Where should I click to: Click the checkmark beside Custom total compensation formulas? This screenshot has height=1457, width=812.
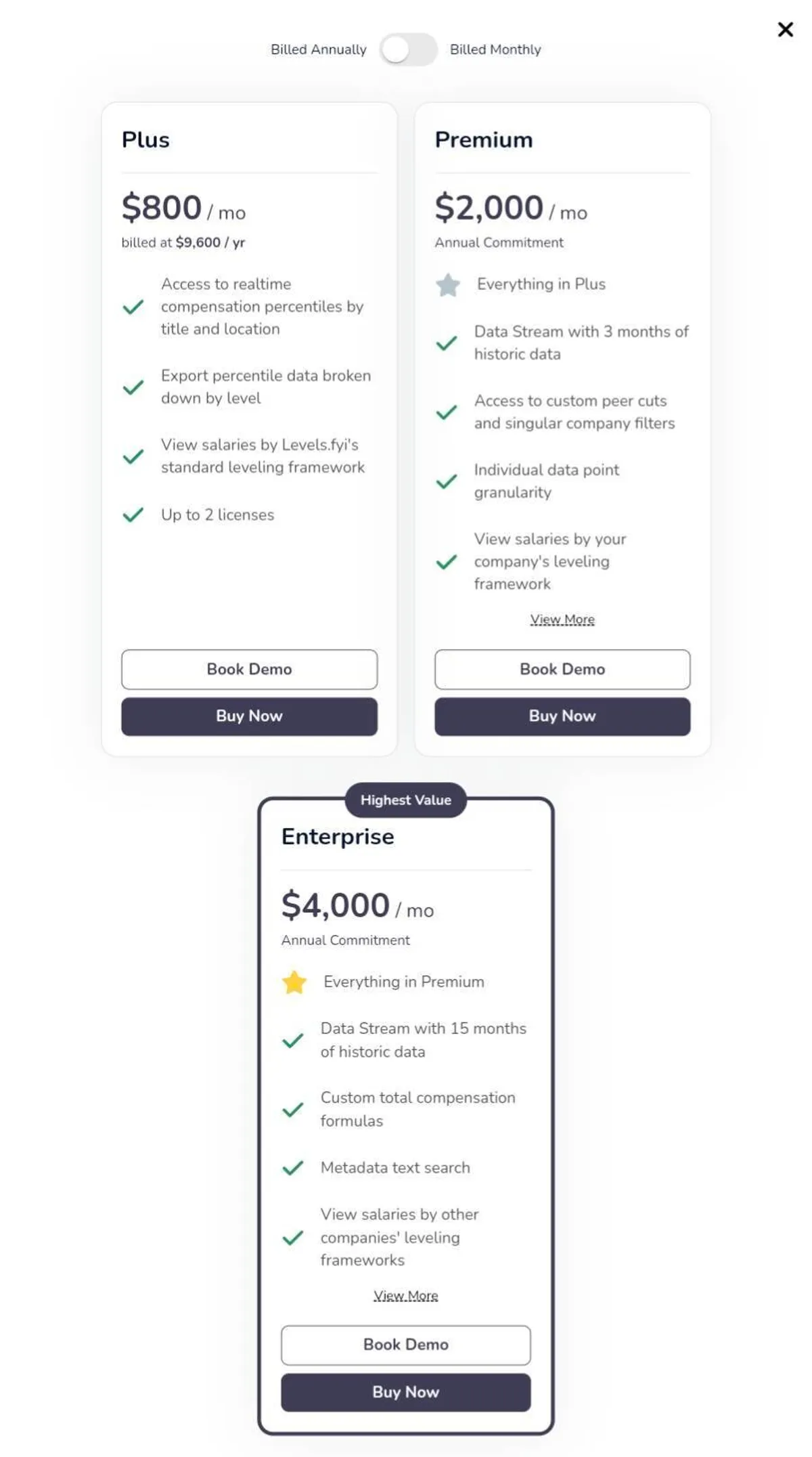tap(293, 1110)
